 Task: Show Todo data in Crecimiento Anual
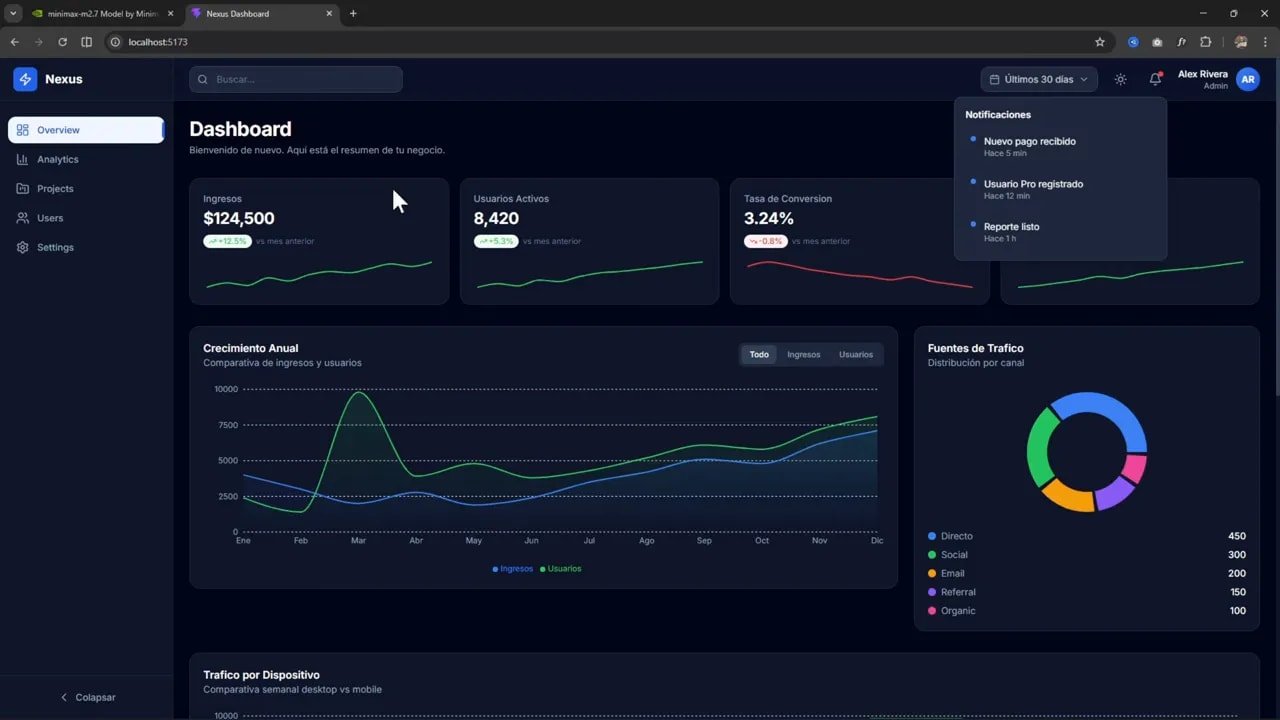tap(759, 355)
